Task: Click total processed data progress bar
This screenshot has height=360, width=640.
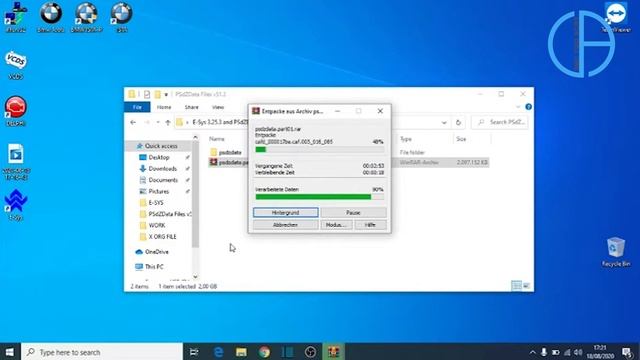Action: (x=320, y=197)
